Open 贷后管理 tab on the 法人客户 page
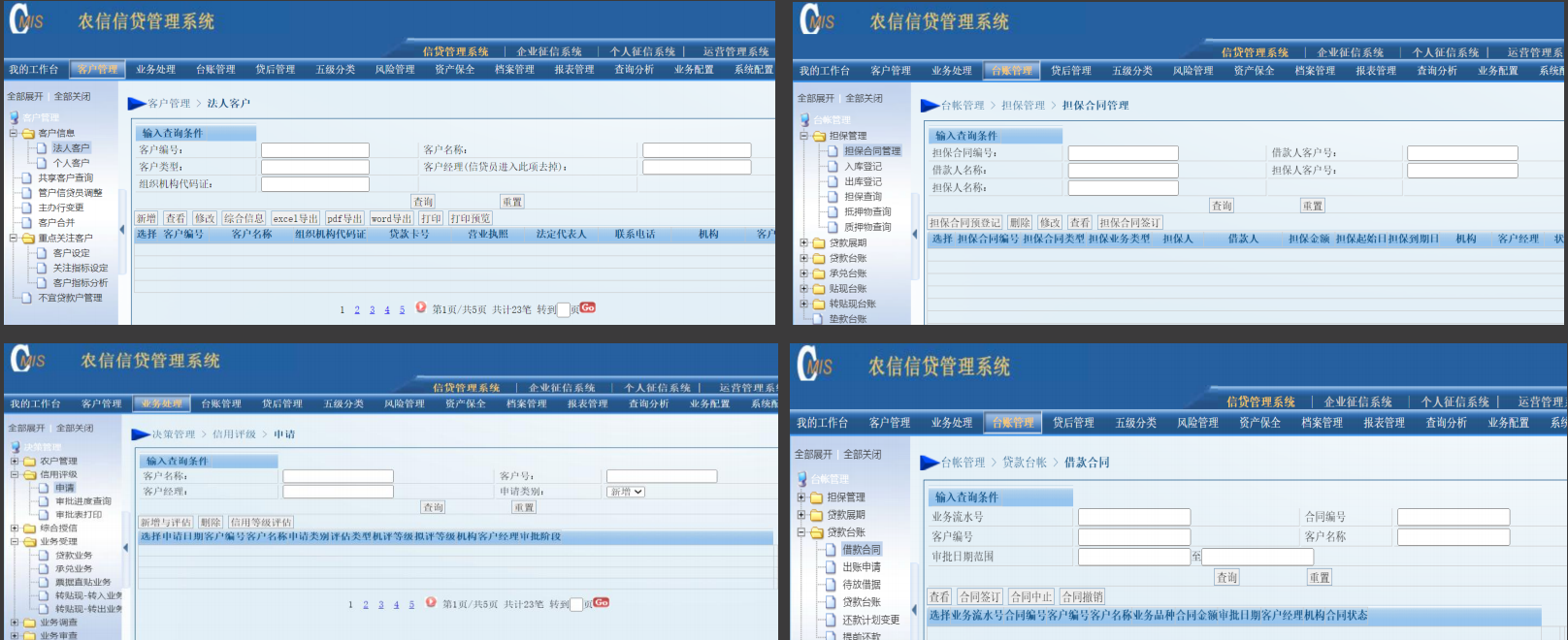This screenshot has height=640, width=1568. point(275,70)
